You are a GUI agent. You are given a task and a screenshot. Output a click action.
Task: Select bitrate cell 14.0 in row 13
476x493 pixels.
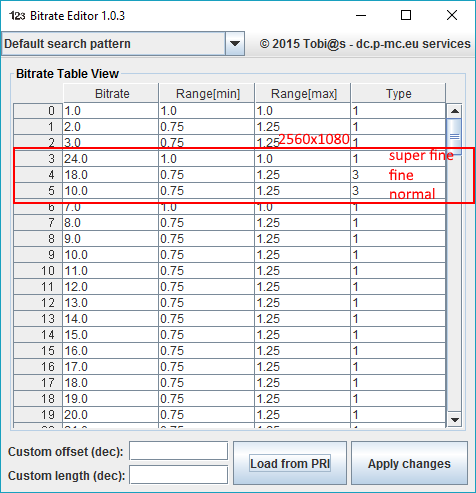point(111,319)
